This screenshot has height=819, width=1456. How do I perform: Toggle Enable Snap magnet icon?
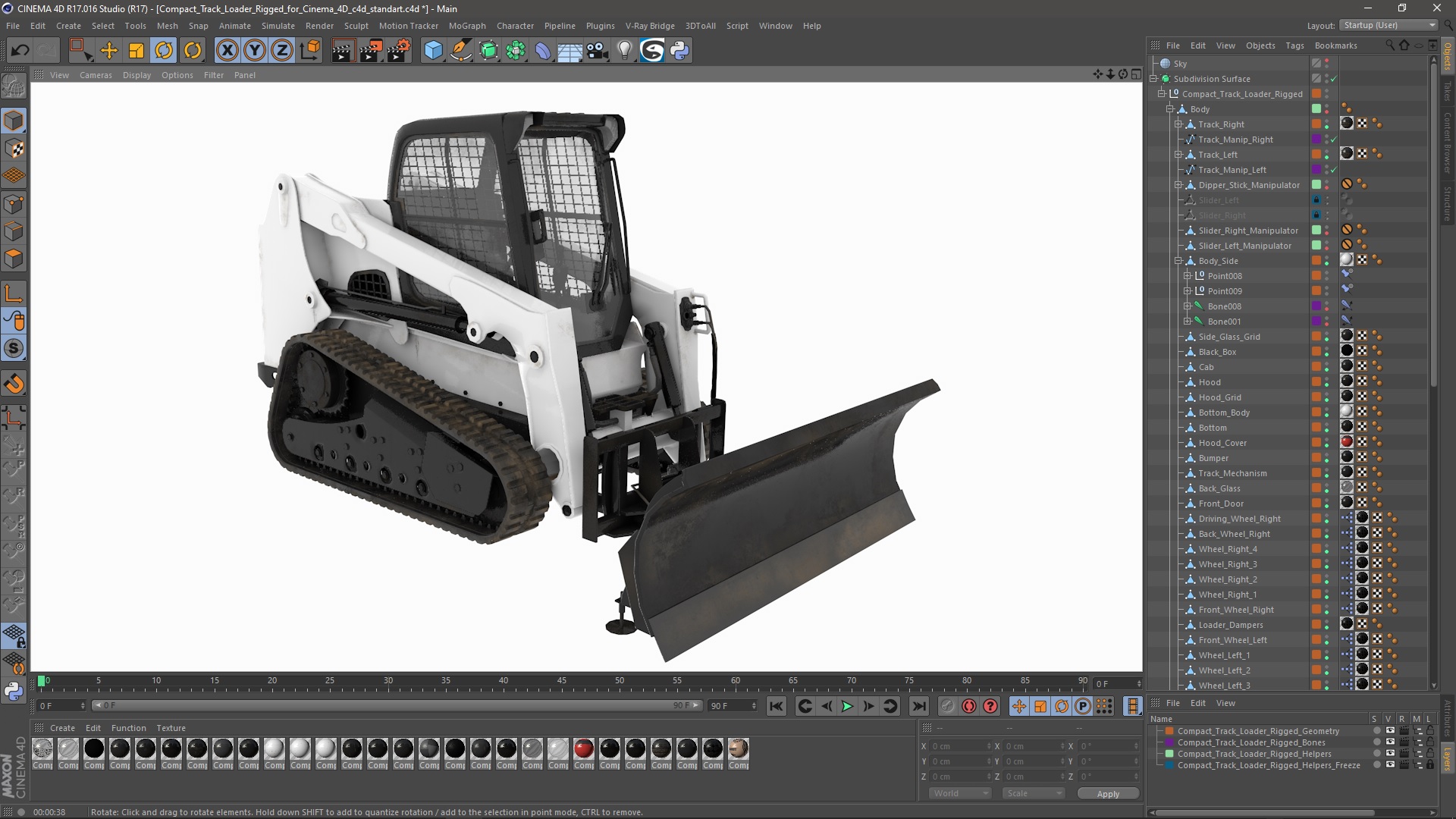point(14,384)
